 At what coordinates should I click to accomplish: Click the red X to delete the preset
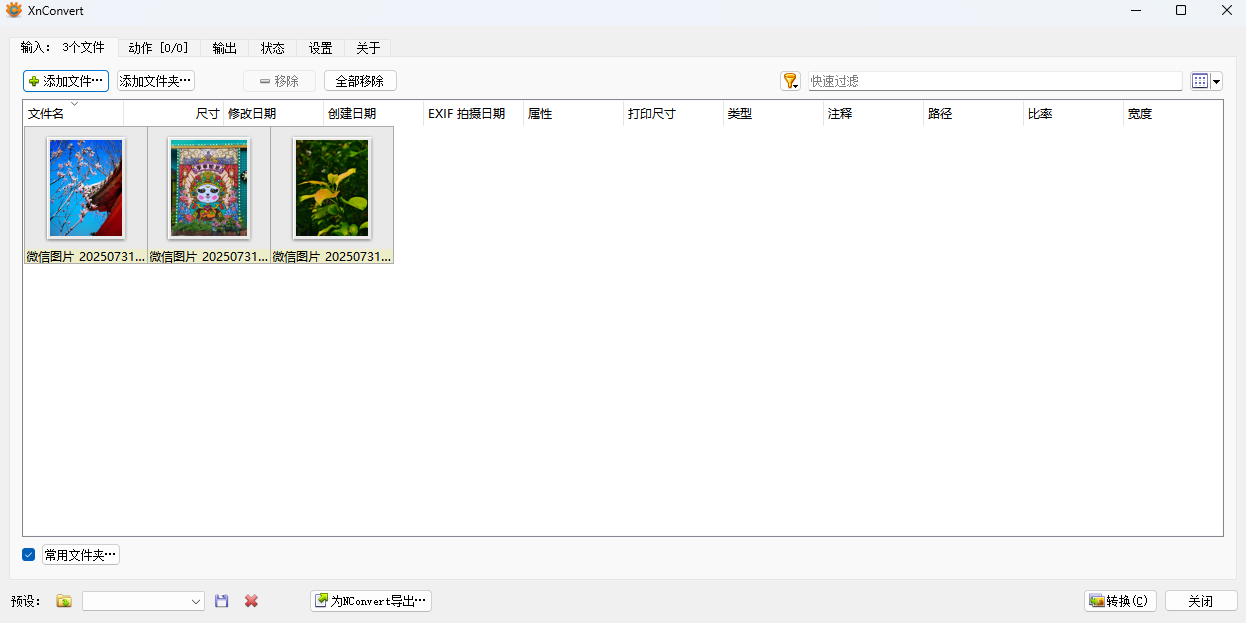tap(250, 600)
